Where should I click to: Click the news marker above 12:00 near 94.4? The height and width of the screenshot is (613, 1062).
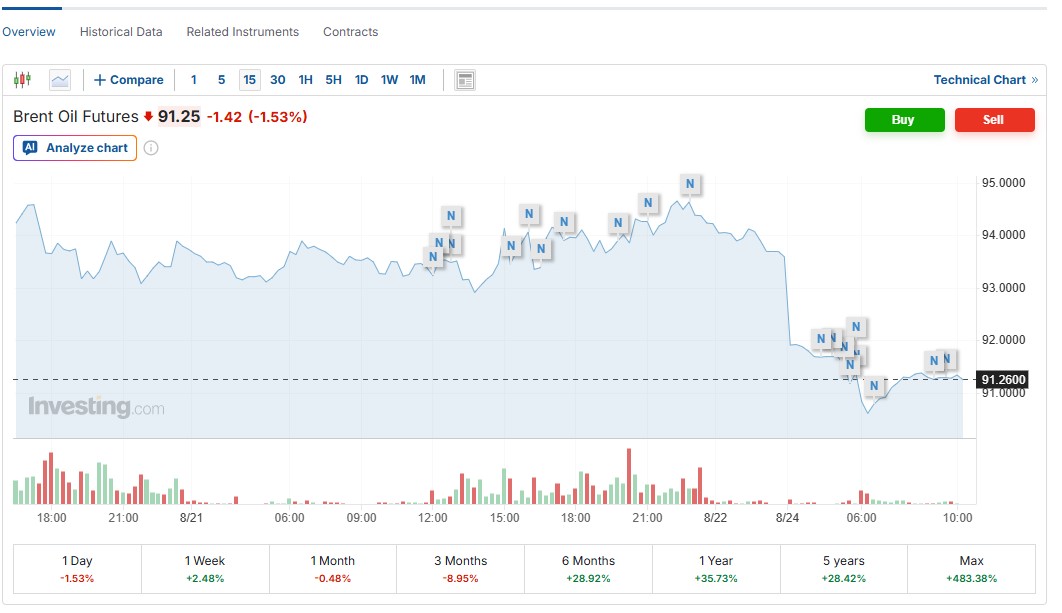click(451, 216)
